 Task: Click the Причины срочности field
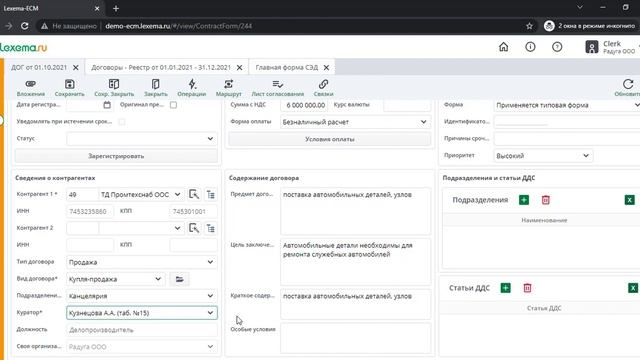[x=567, y=139]
